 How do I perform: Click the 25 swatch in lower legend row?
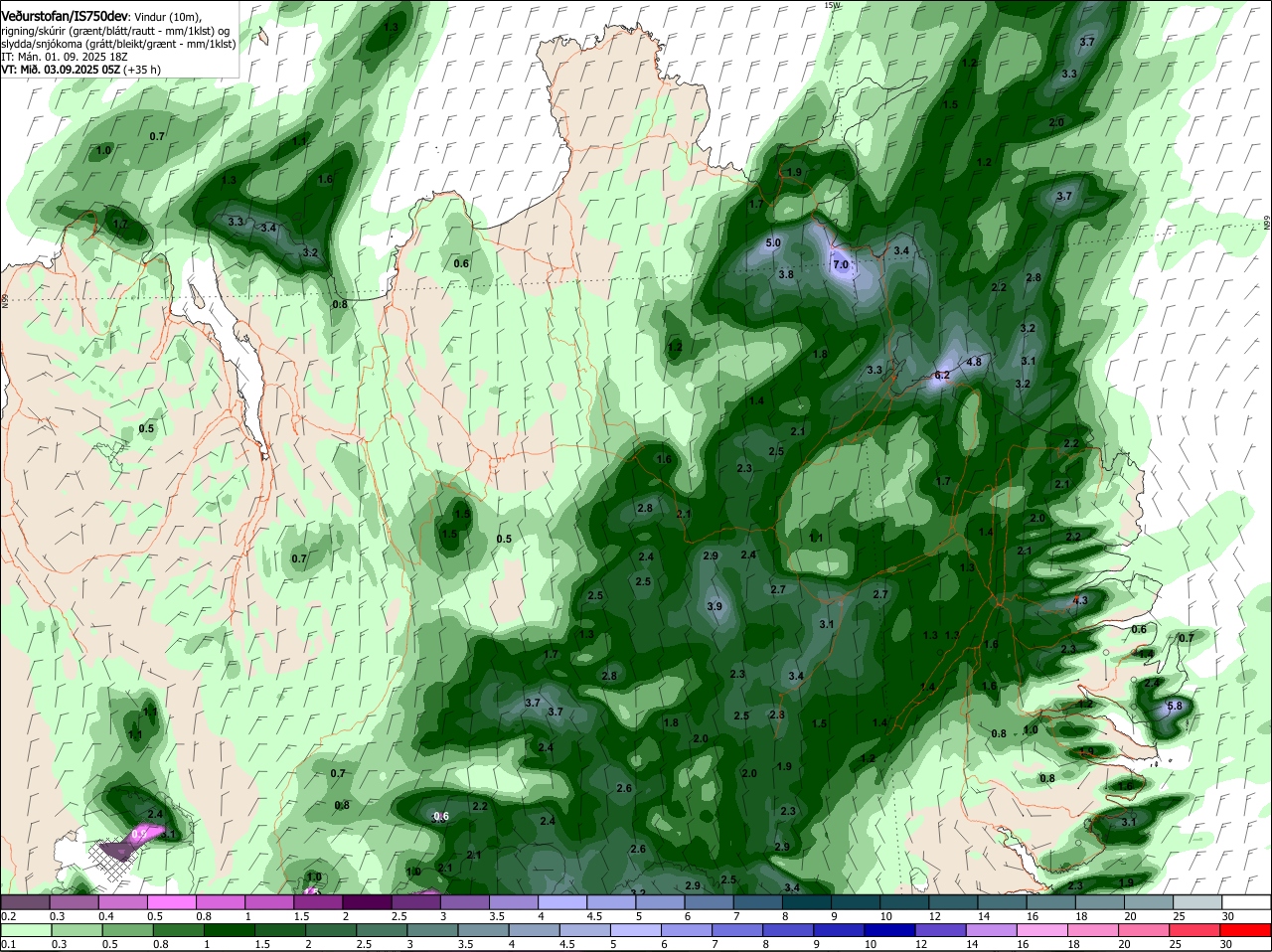point(1193,930)
